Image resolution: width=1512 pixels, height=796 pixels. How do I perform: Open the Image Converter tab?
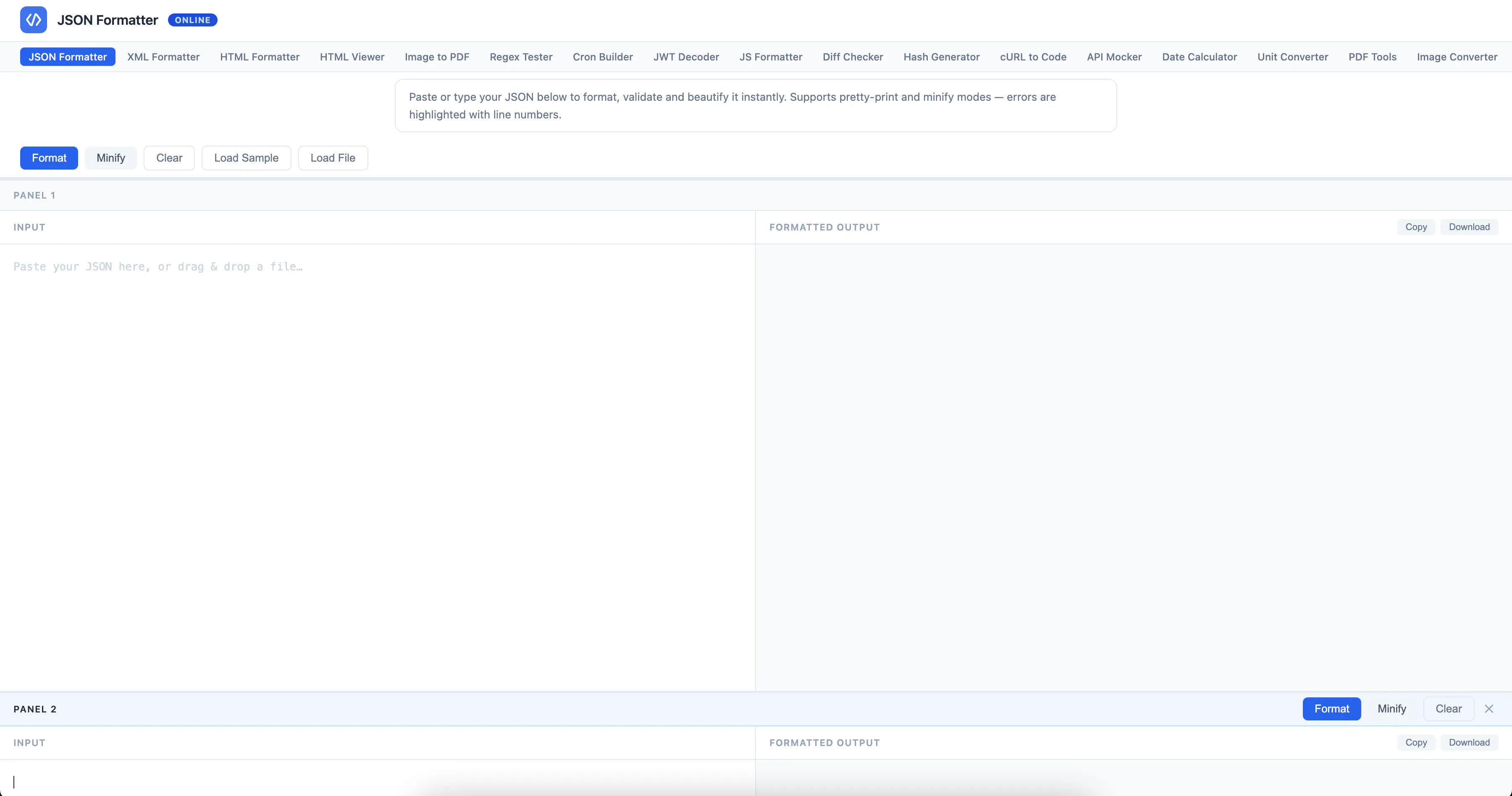pos(1457,57)
